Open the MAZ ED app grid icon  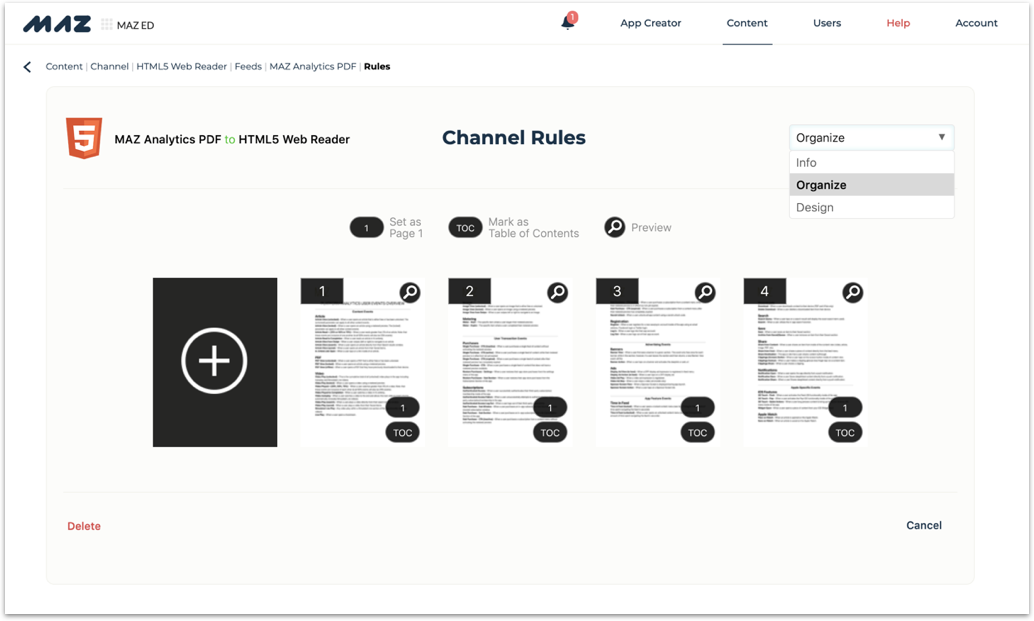point(107,24)
